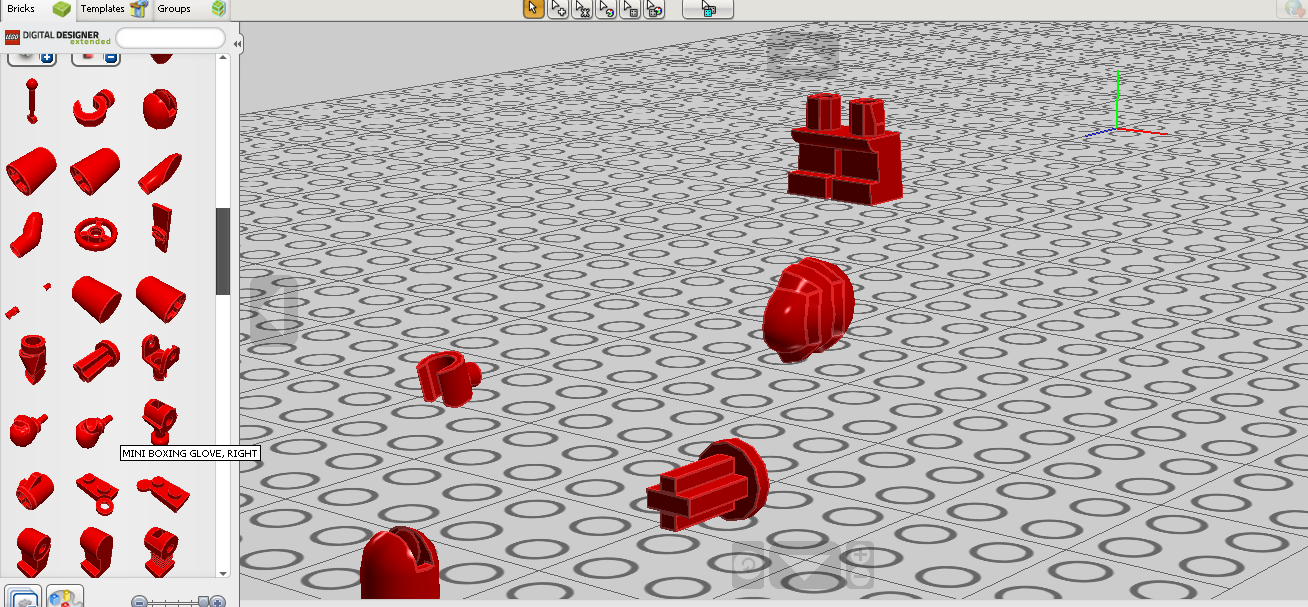Choose the Clone tool with plus sign
1308x607 pixels.
pyautogui.click(x=558, y=9)
